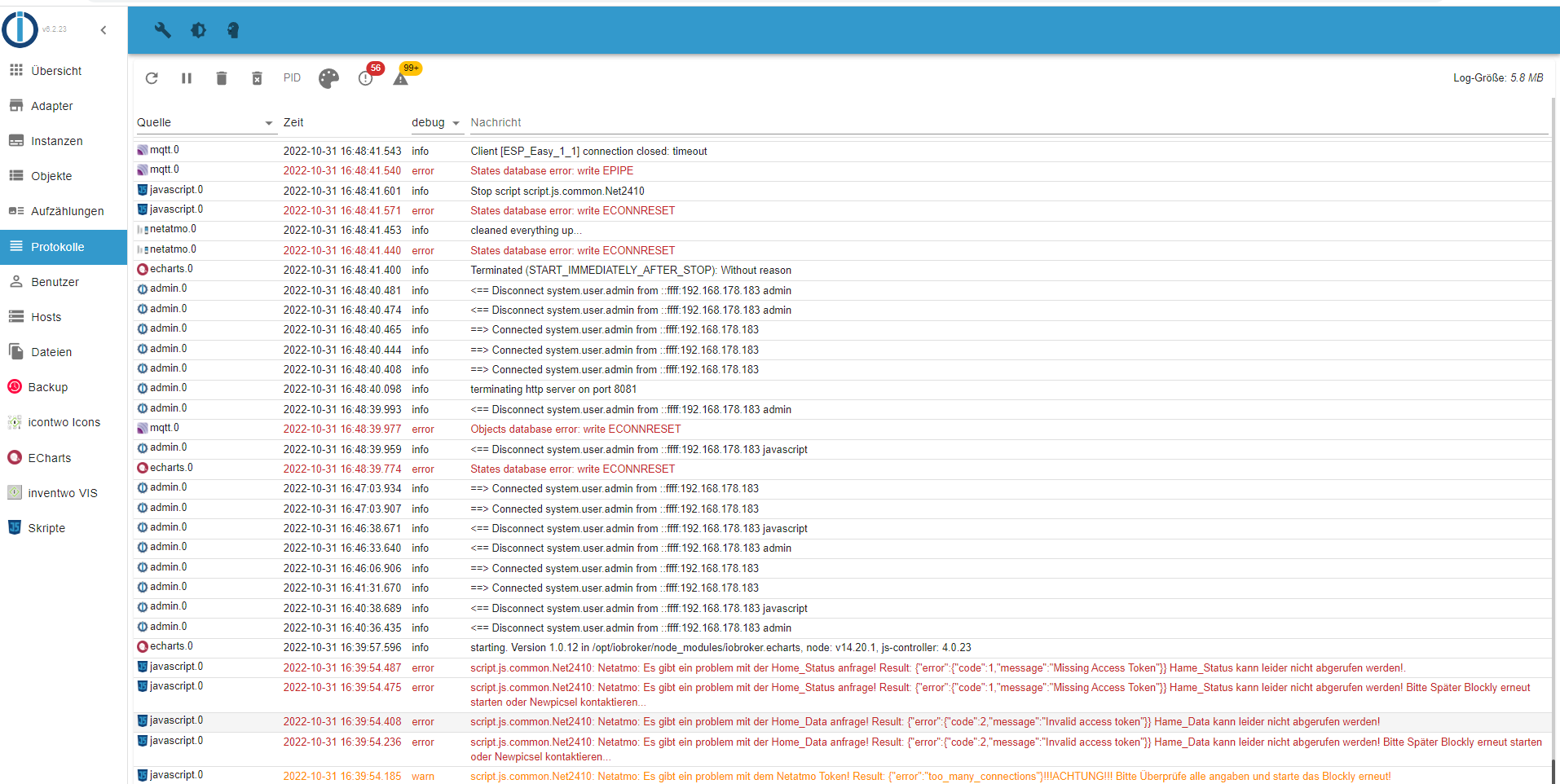Select the Protokolle menu item
This screenshot has width=1560, height=784.
pos(64,247)
